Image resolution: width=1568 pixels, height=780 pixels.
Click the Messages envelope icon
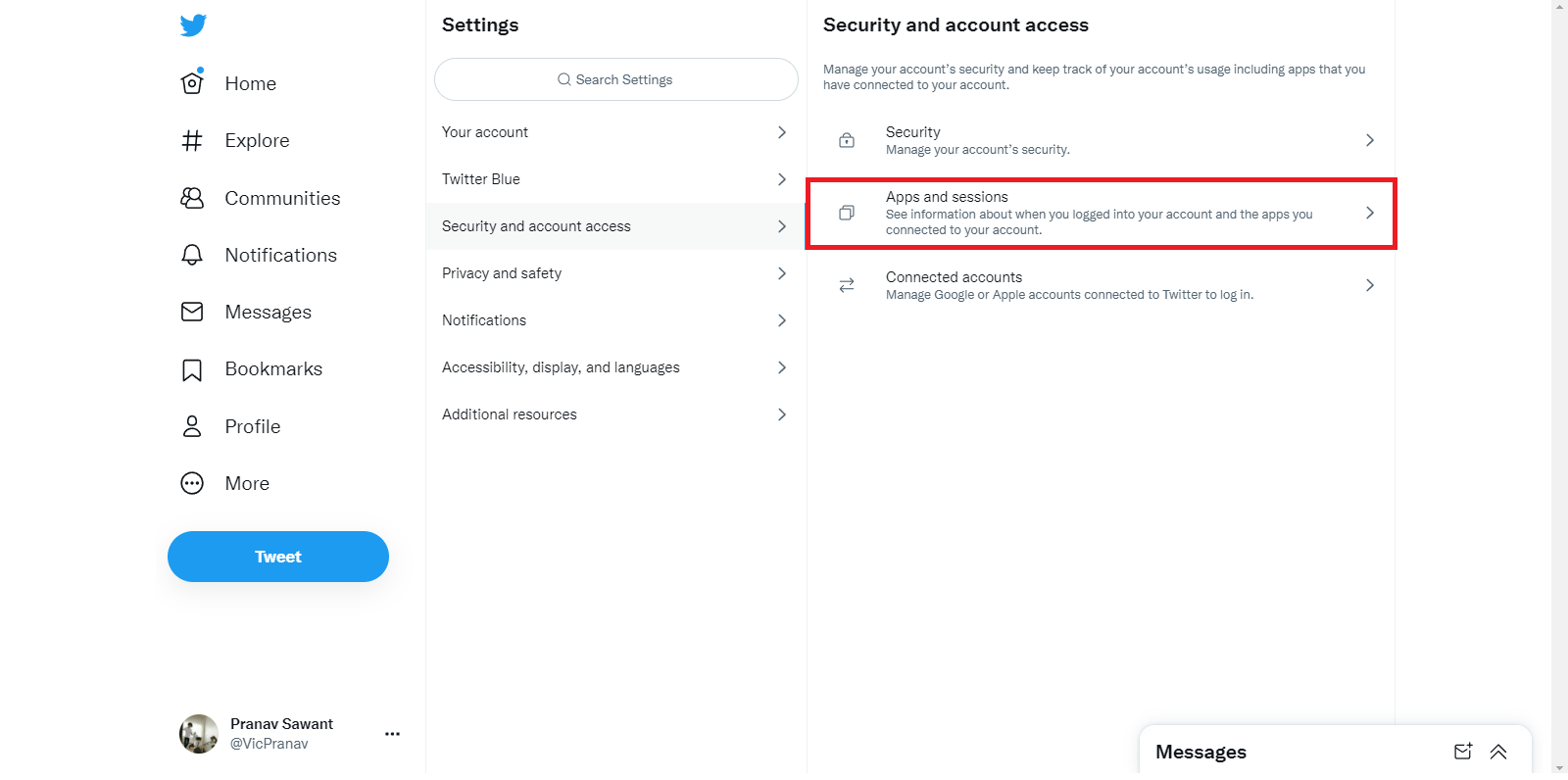[x=192, y=312]
